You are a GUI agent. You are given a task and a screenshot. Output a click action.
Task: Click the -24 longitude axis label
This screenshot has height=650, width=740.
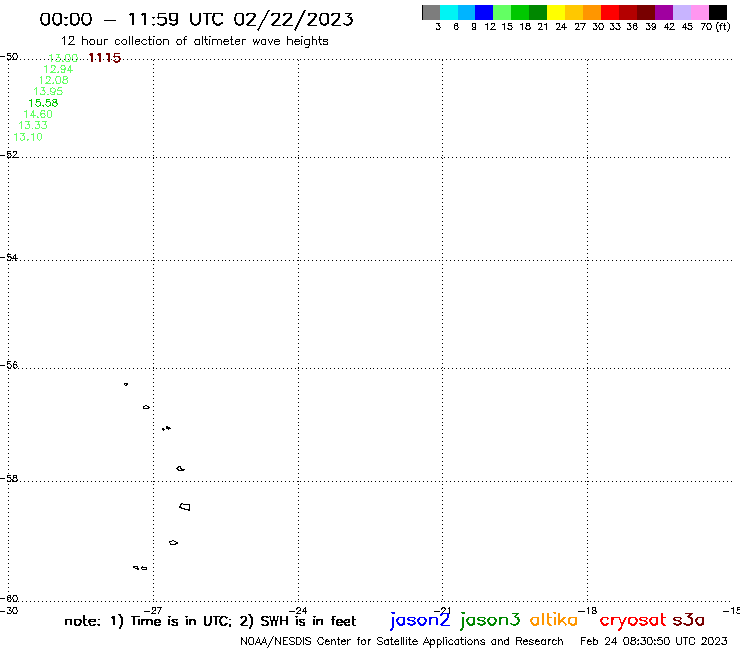coord(298,610)
